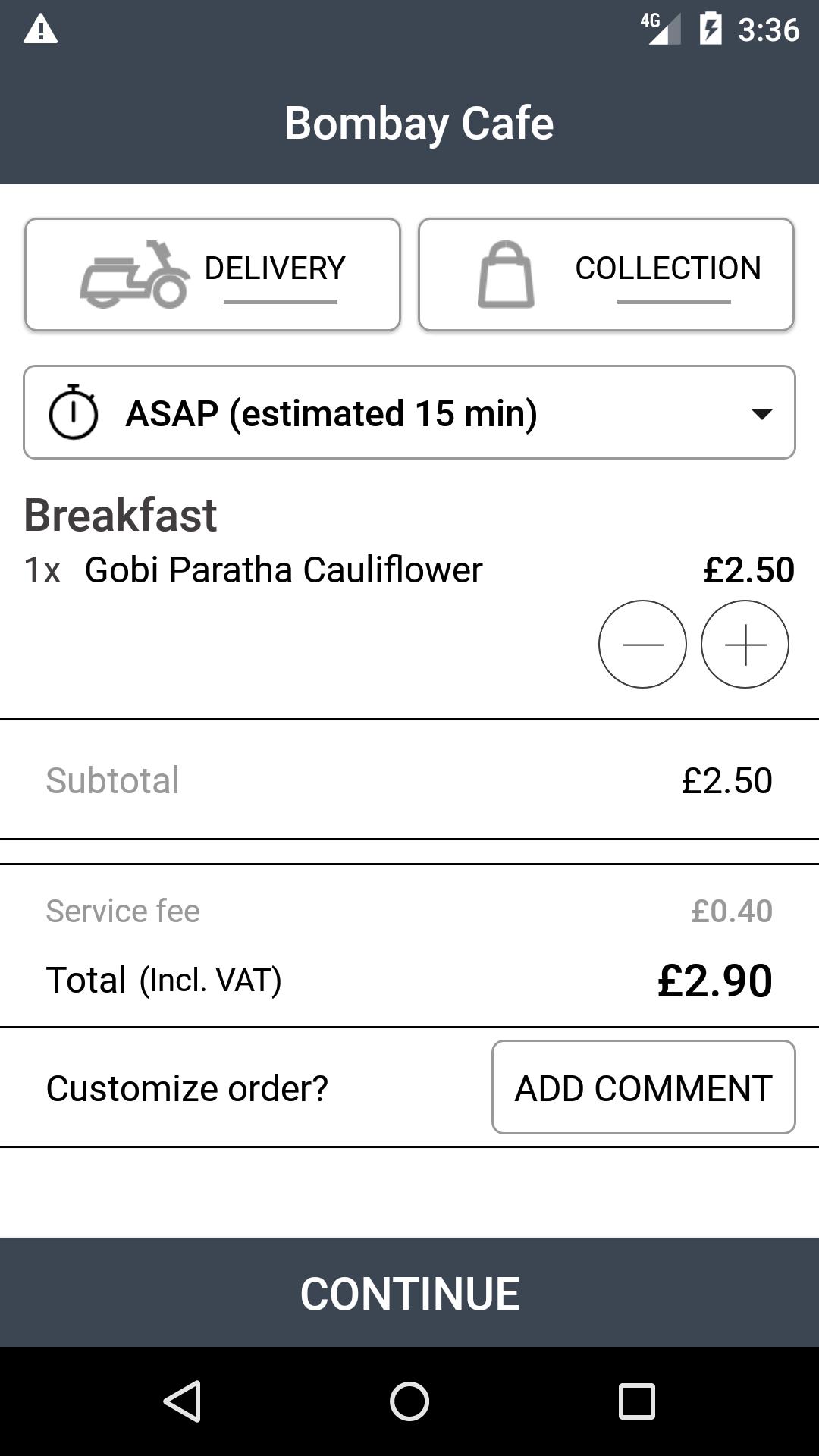
Task: Select the COLLECTION order option
Action: point(606,275)
